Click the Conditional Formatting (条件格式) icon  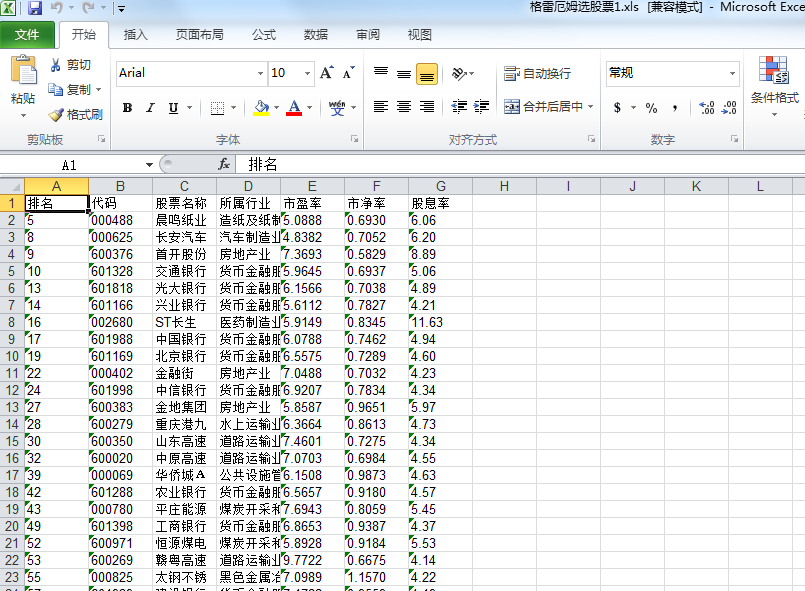(774, 70)
